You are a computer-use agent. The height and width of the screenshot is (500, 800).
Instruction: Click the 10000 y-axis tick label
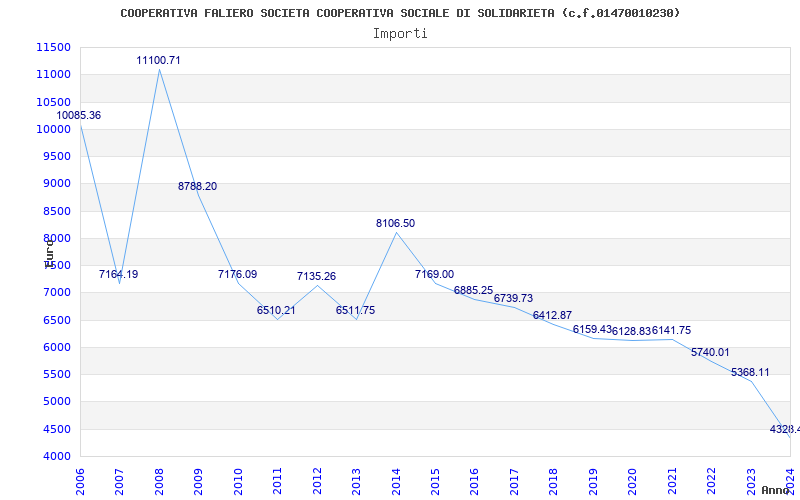(x=54, y=129)
